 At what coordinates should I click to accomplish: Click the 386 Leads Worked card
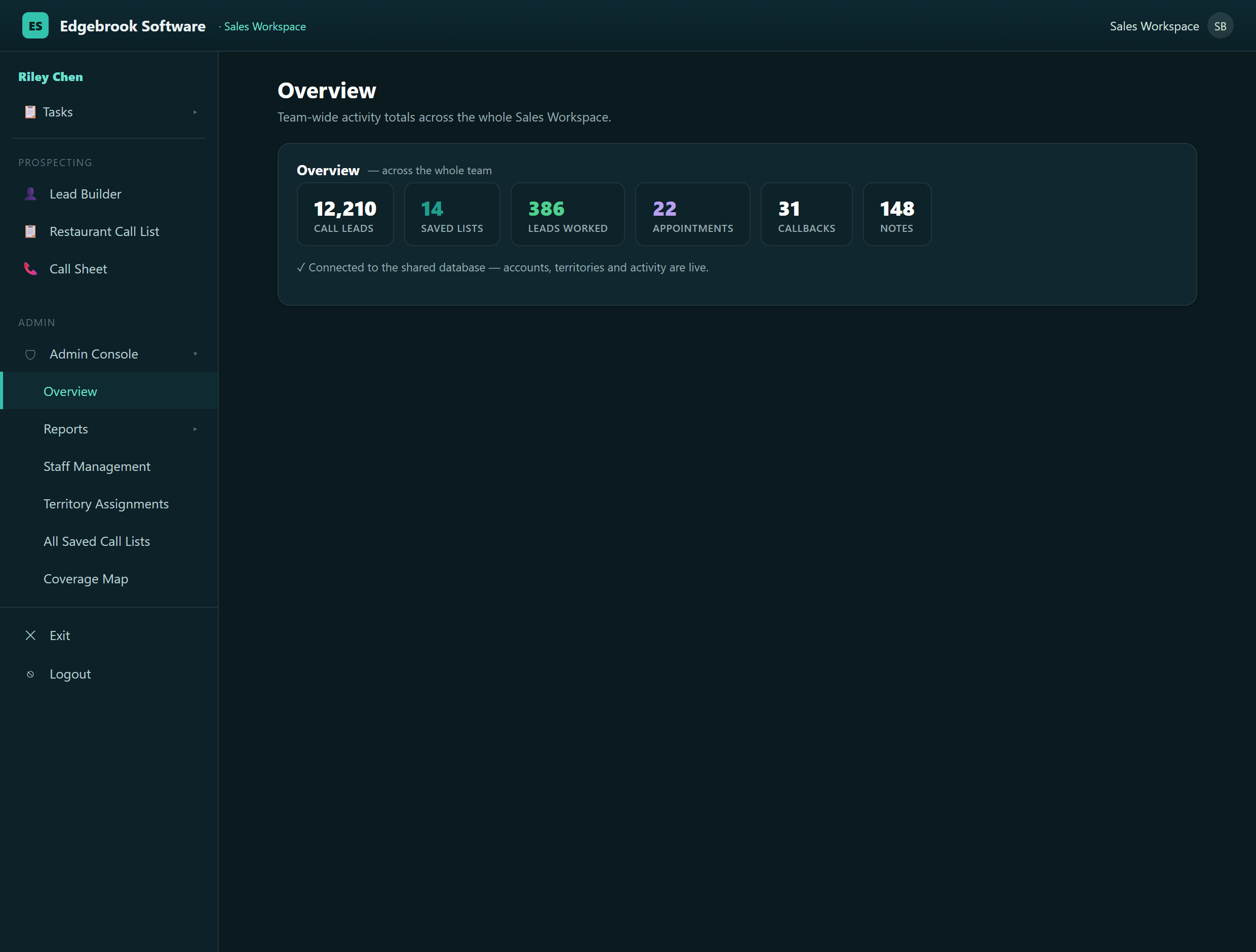click(x=567, y=214)
